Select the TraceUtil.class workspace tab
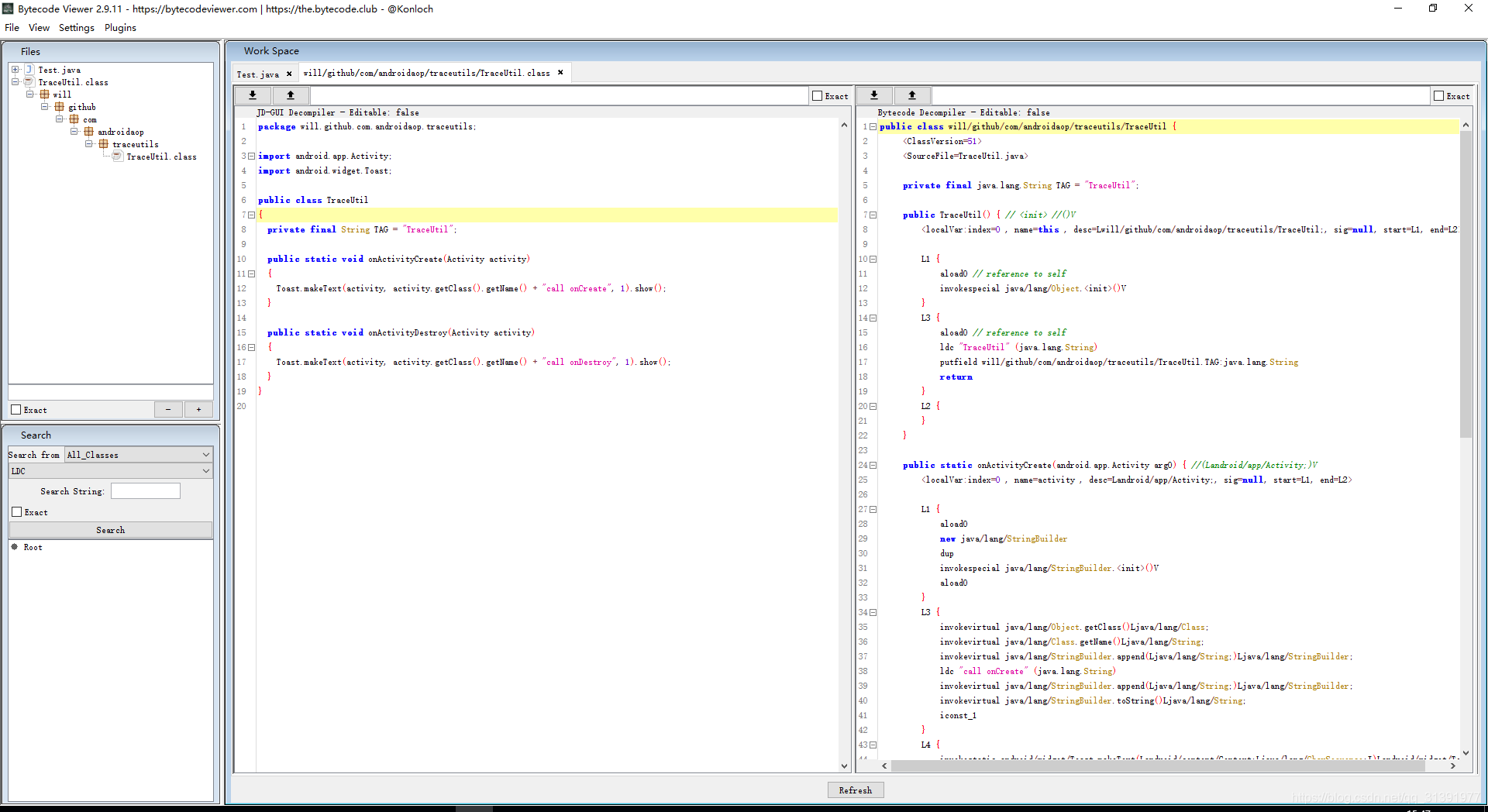Image resolution: width=1488 pixels, height=812 pixels. click(x=426, y=73)
